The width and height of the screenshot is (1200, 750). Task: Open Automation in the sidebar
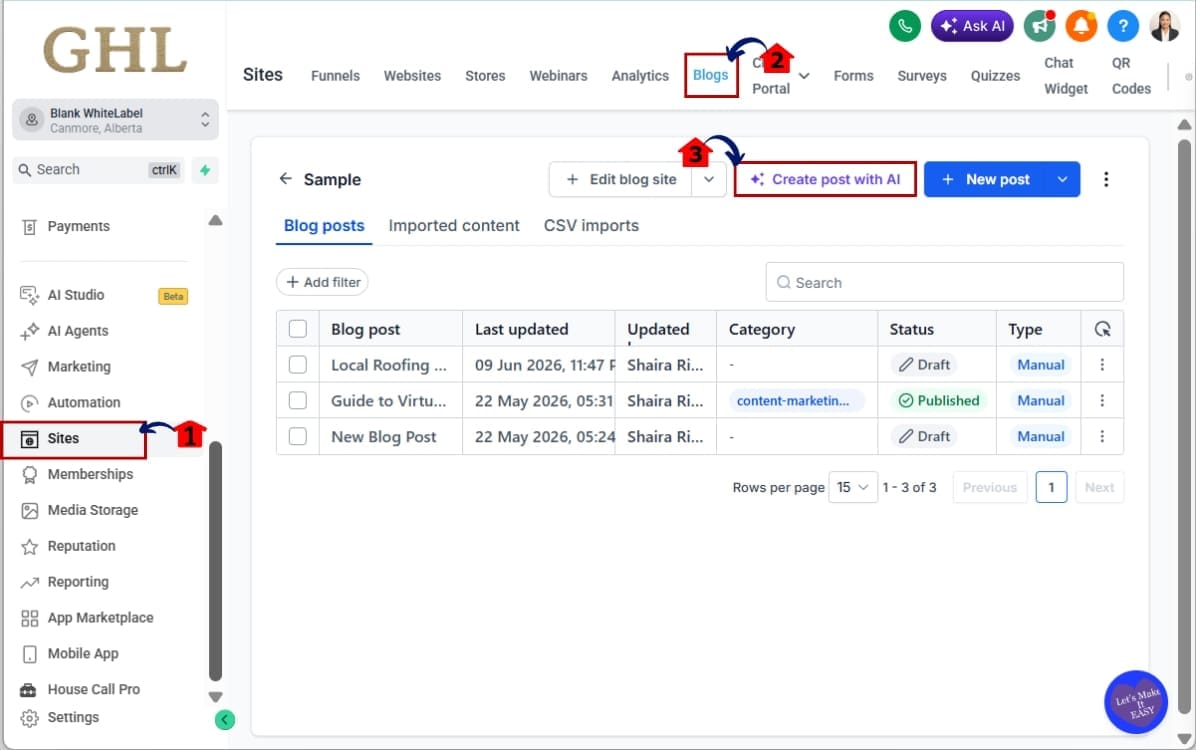pos(84,403)
